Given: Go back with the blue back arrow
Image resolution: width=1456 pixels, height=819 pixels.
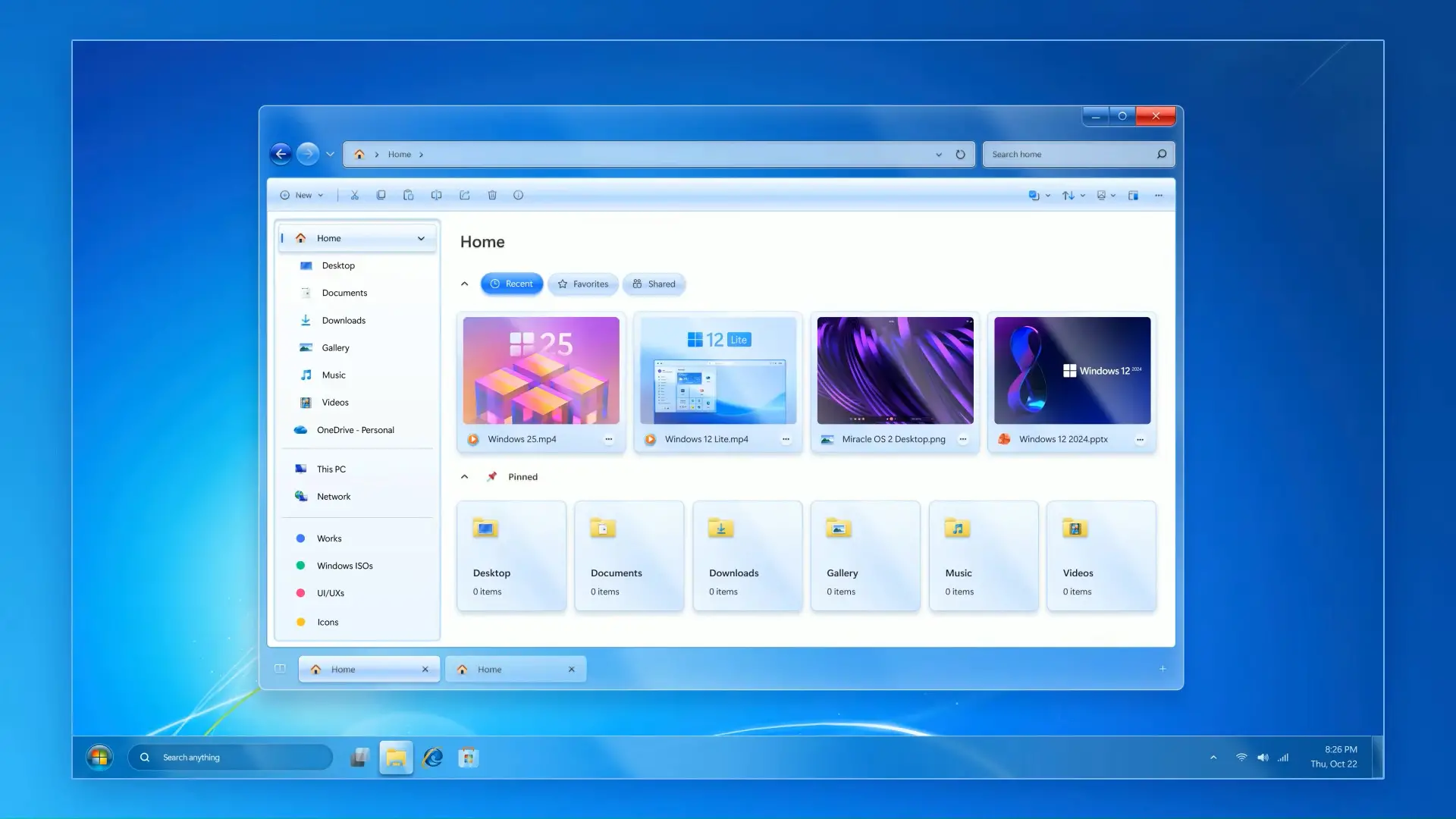Looking at the screenshot, I should tap(281, 154).
